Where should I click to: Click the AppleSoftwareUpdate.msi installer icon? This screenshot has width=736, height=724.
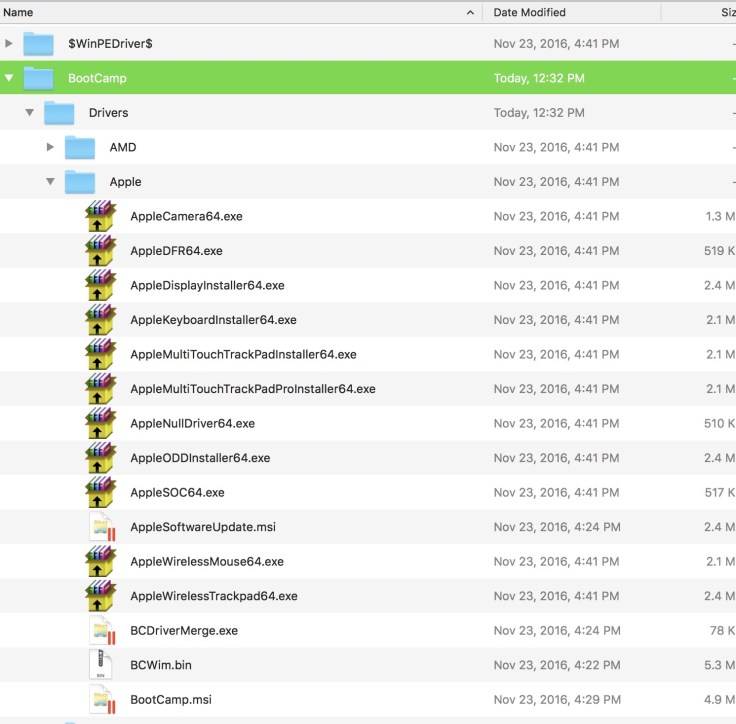click(x=101, y=527)
